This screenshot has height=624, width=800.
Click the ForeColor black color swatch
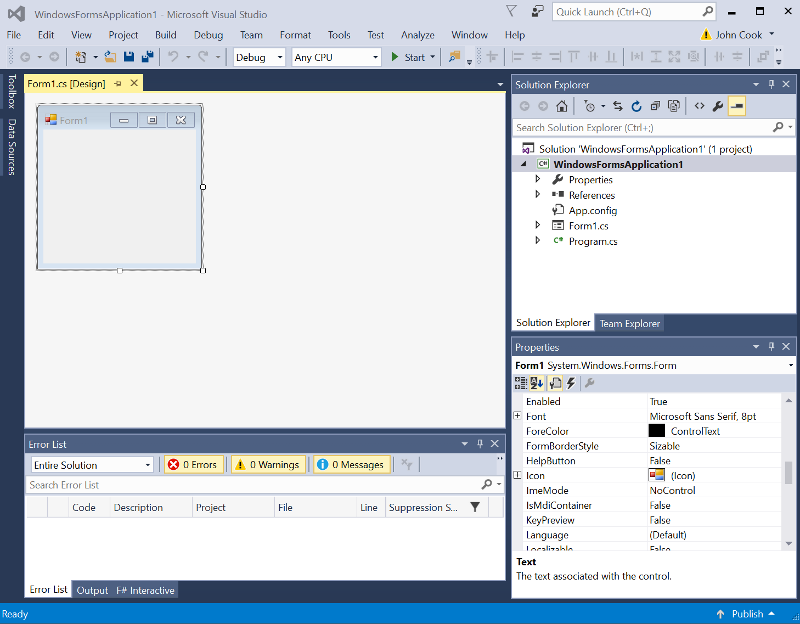[x=657, y=431]
